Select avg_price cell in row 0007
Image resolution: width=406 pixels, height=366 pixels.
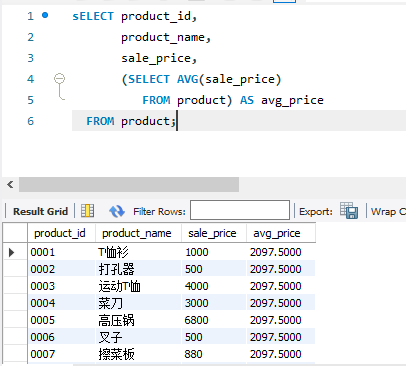tap(281, 354)
